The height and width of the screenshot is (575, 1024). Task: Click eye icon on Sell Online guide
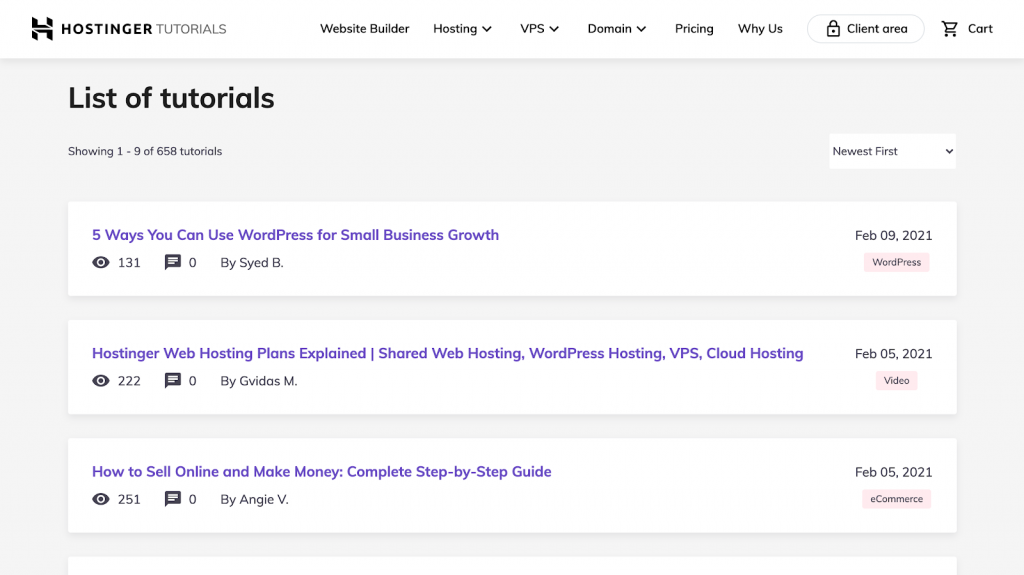(101, 499)
